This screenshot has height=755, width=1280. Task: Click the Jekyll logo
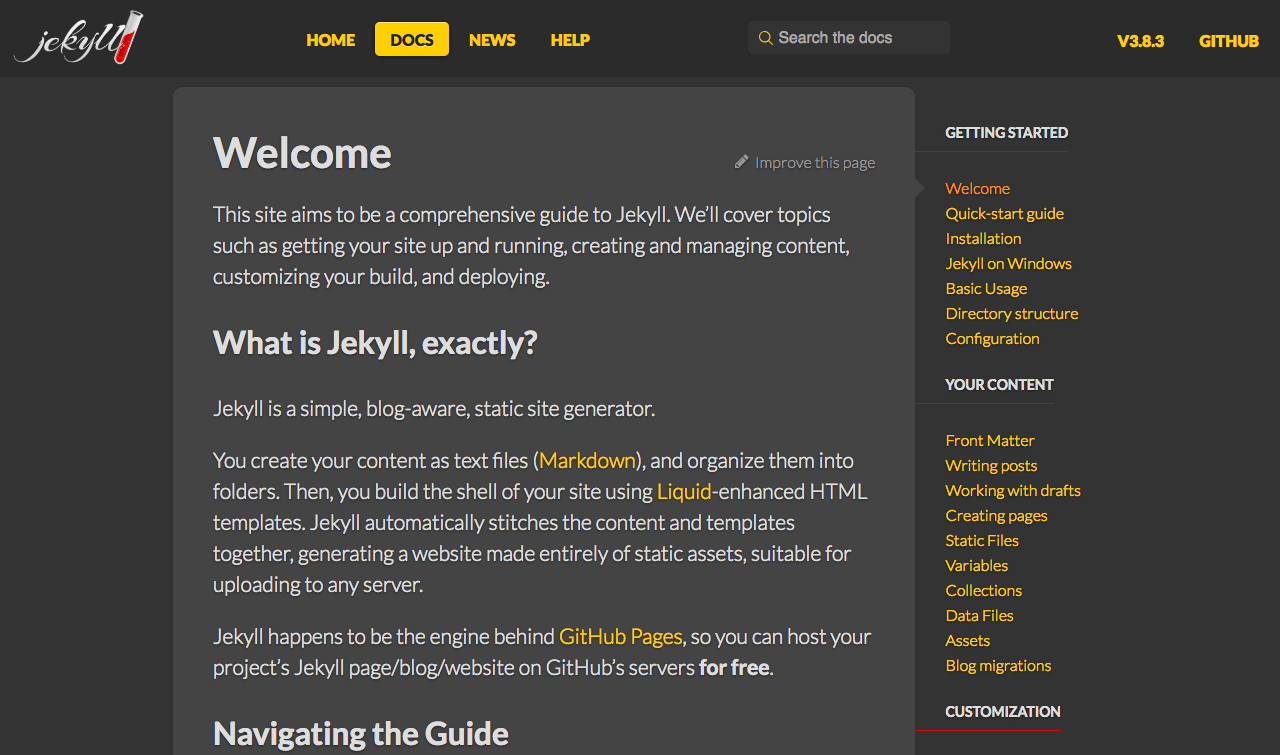coord(78,38)
